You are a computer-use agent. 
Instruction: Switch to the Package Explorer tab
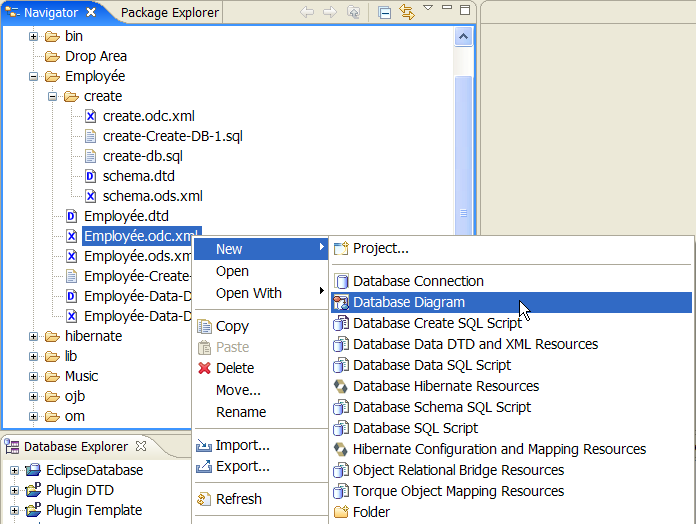point(170,12)
